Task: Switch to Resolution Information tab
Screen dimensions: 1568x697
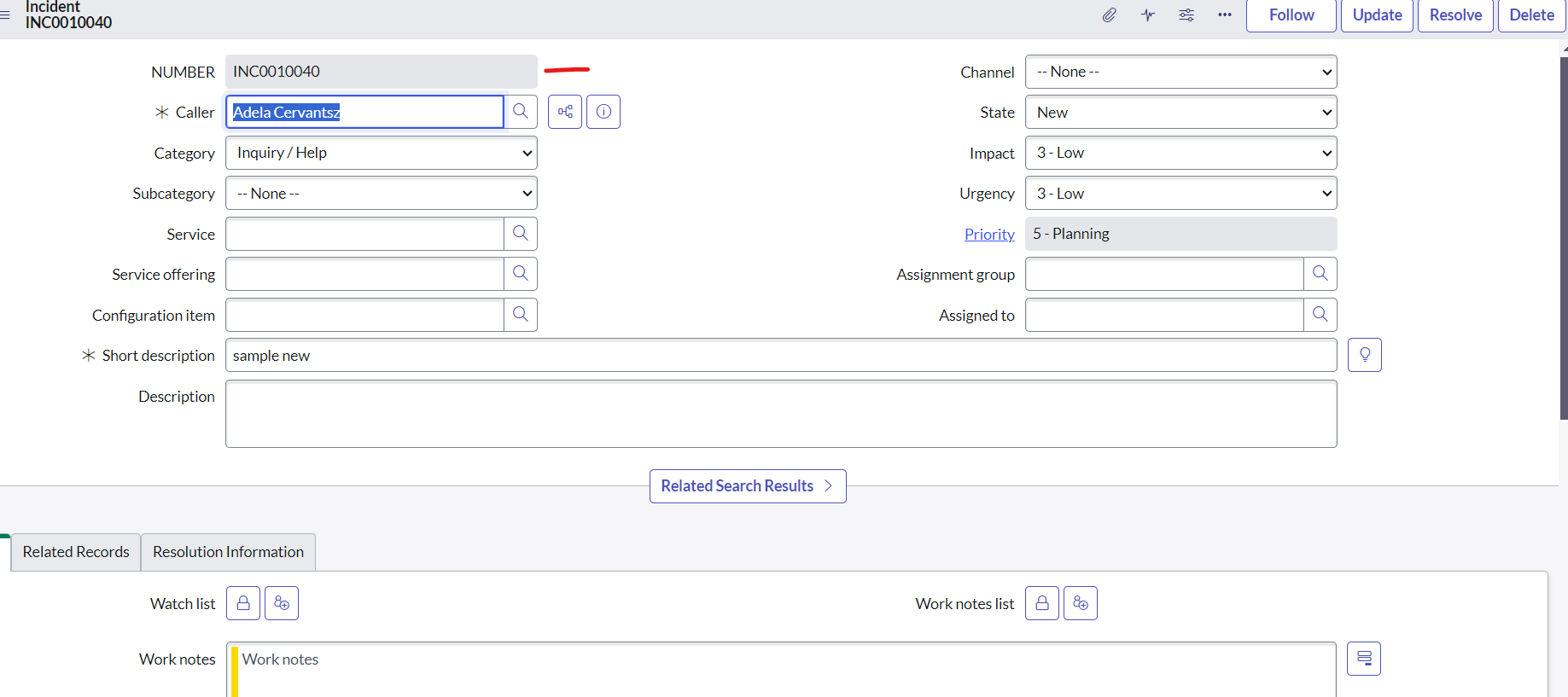Action: click(228, 552)
